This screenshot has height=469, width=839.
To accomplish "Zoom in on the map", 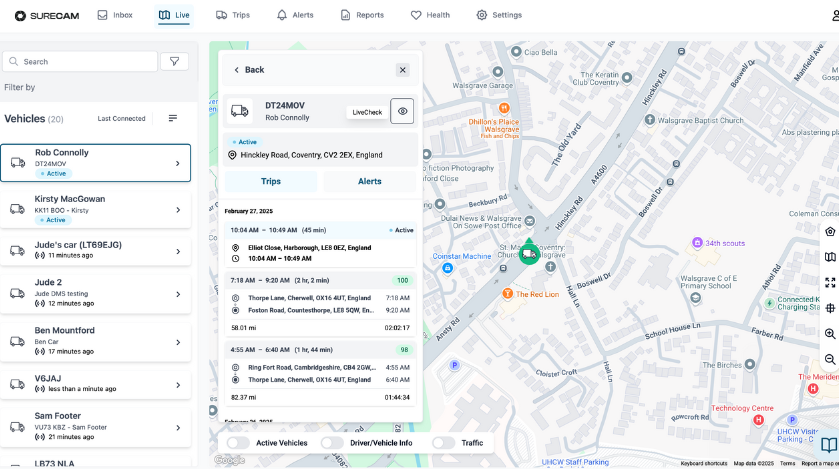I will point(830,334).
